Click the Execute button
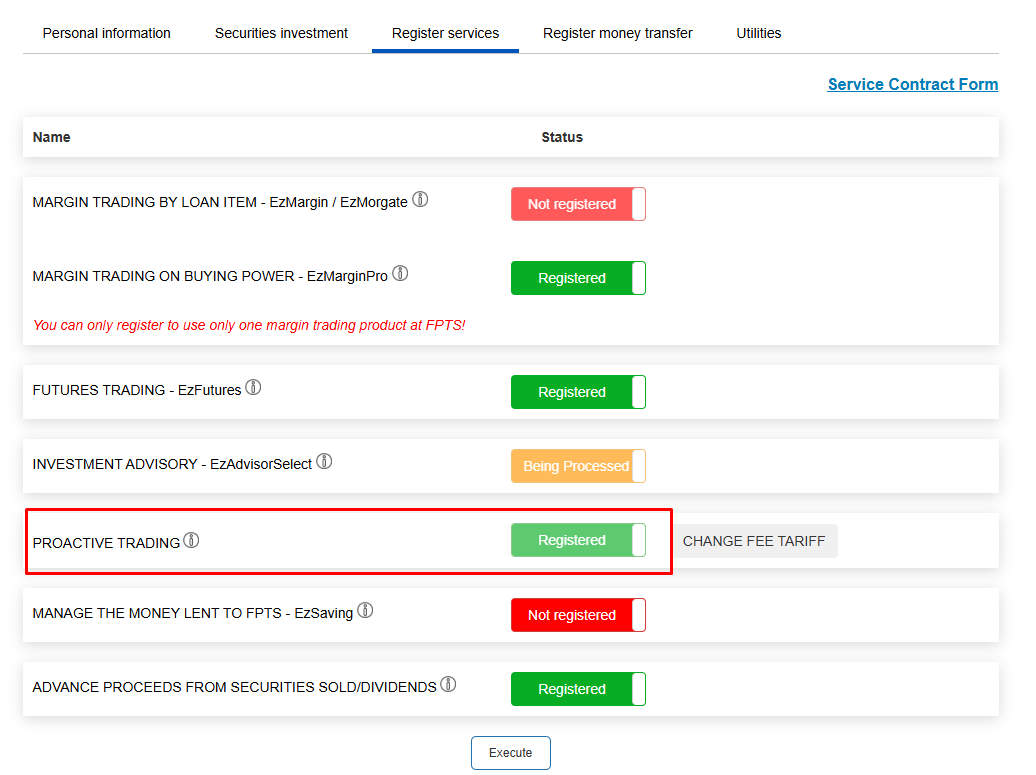 click(x=511, y=753)
